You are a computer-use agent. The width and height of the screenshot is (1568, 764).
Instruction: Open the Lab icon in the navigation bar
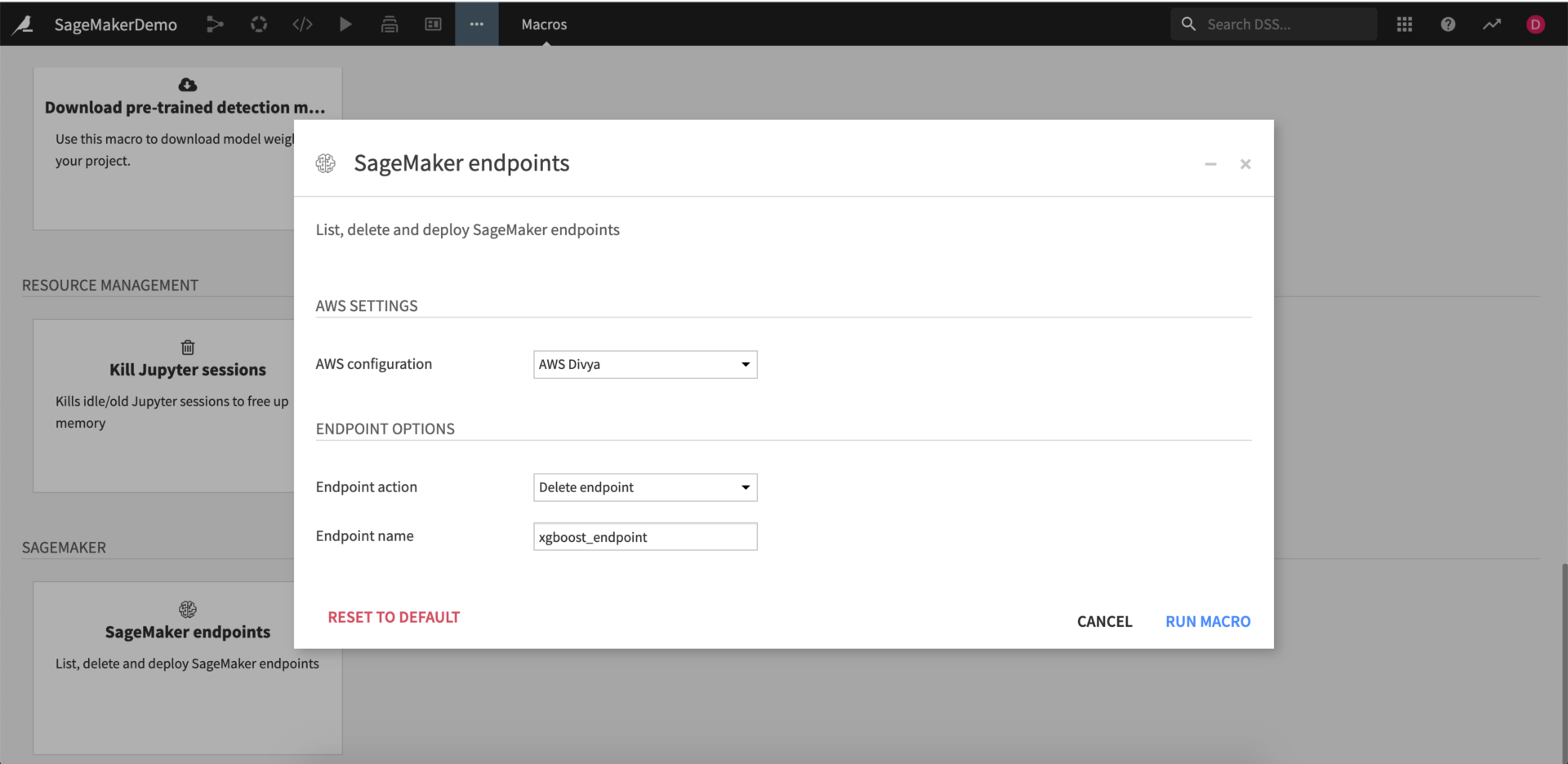pos(259,24)
